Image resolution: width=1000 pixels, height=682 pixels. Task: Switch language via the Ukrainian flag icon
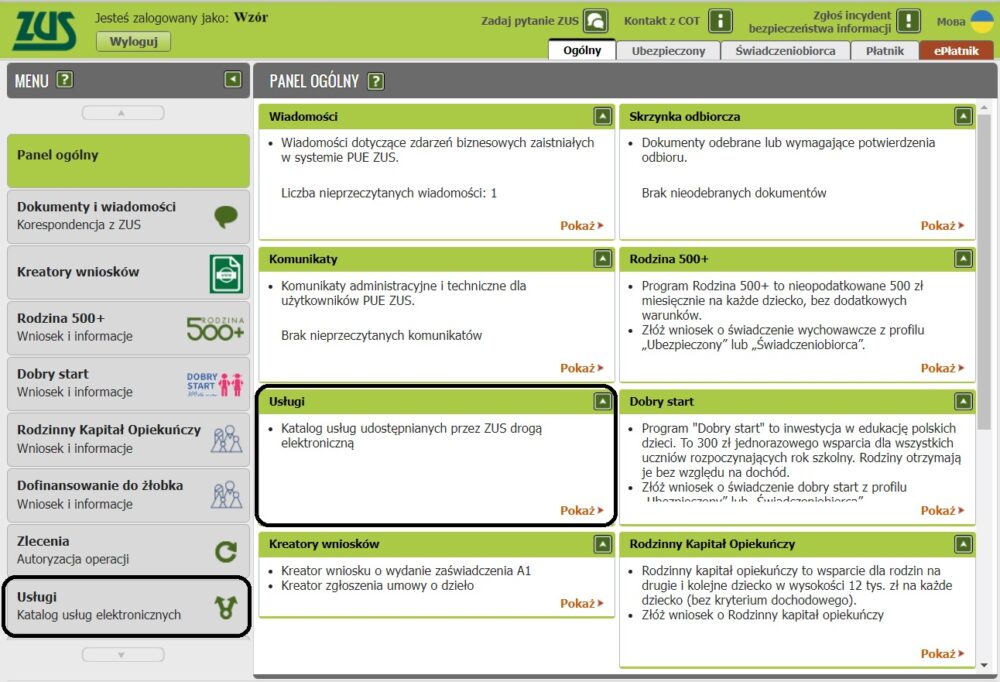(982, 21)
